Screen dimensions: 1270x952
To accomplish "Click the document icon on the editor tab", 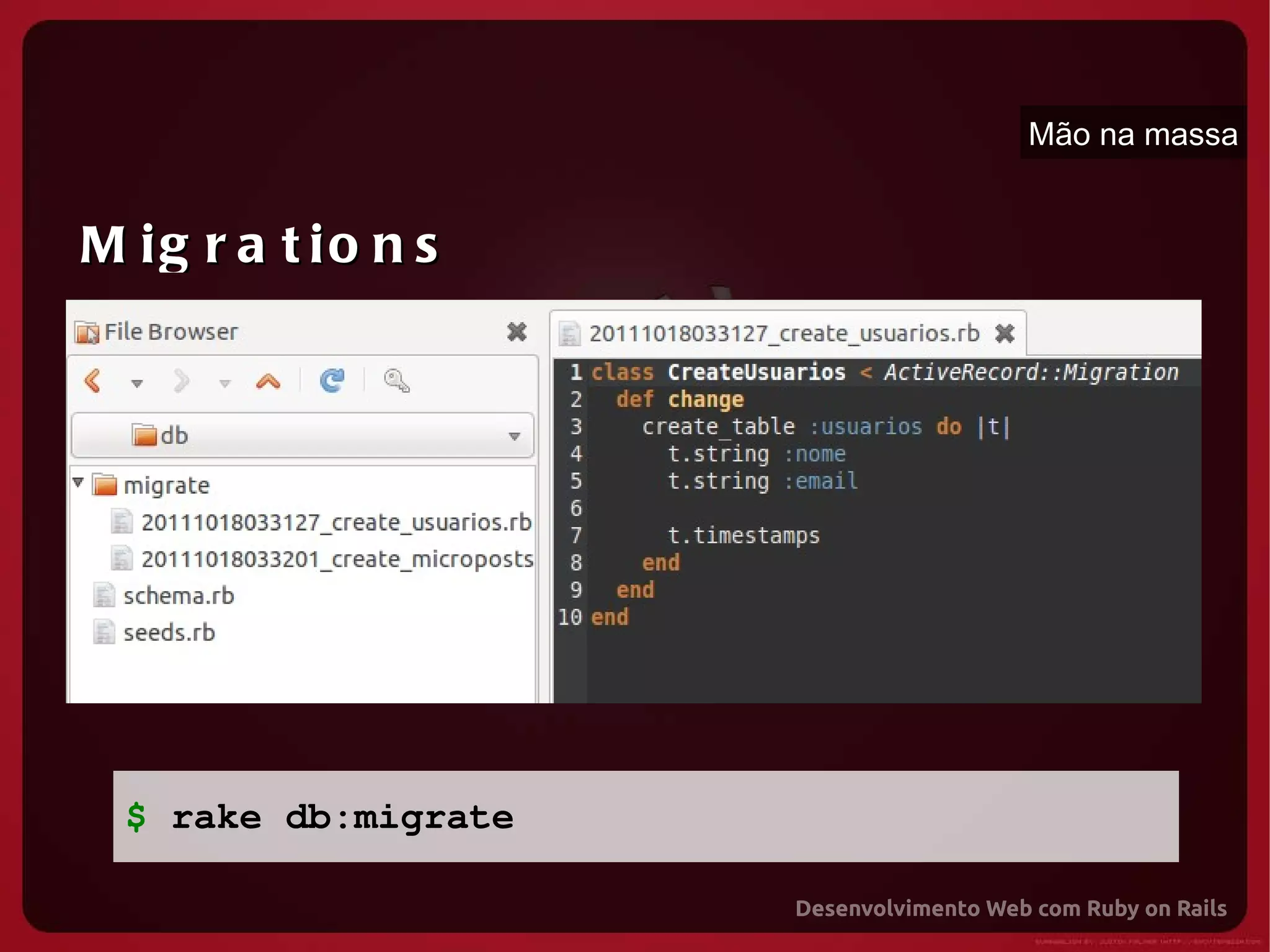I will [x=569, y=334].
